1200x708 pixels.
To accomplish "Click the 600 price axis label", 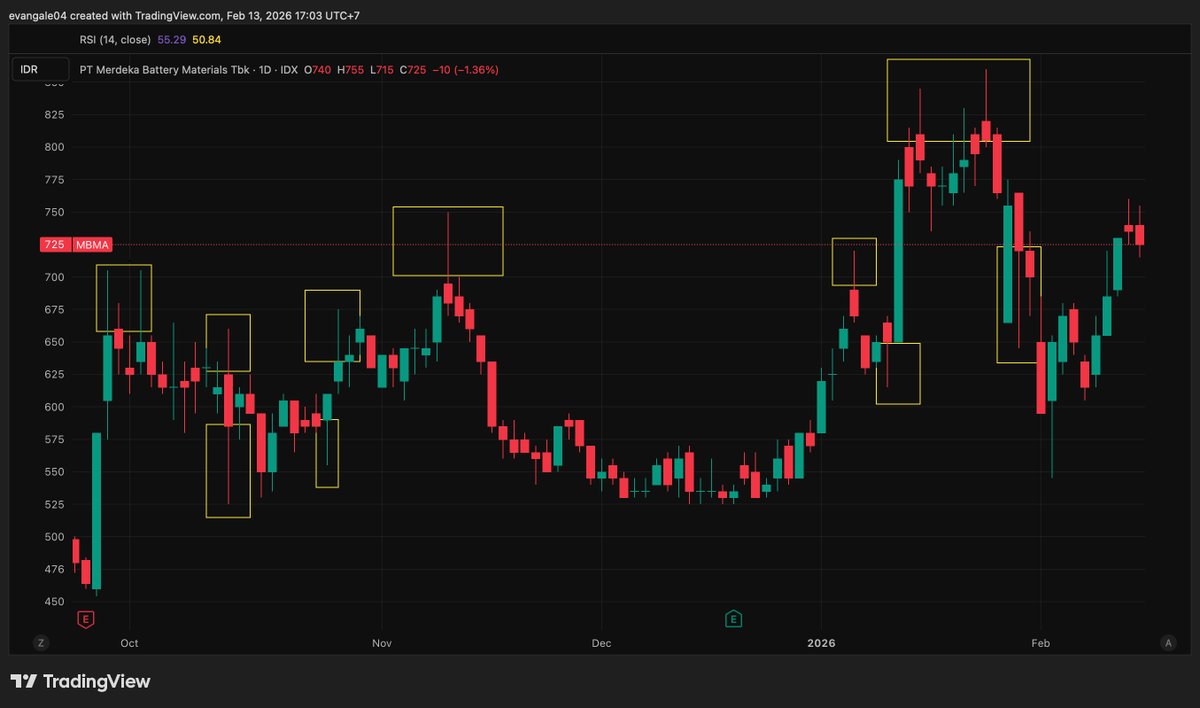I will pyautogui.click(x=54, y=407).
